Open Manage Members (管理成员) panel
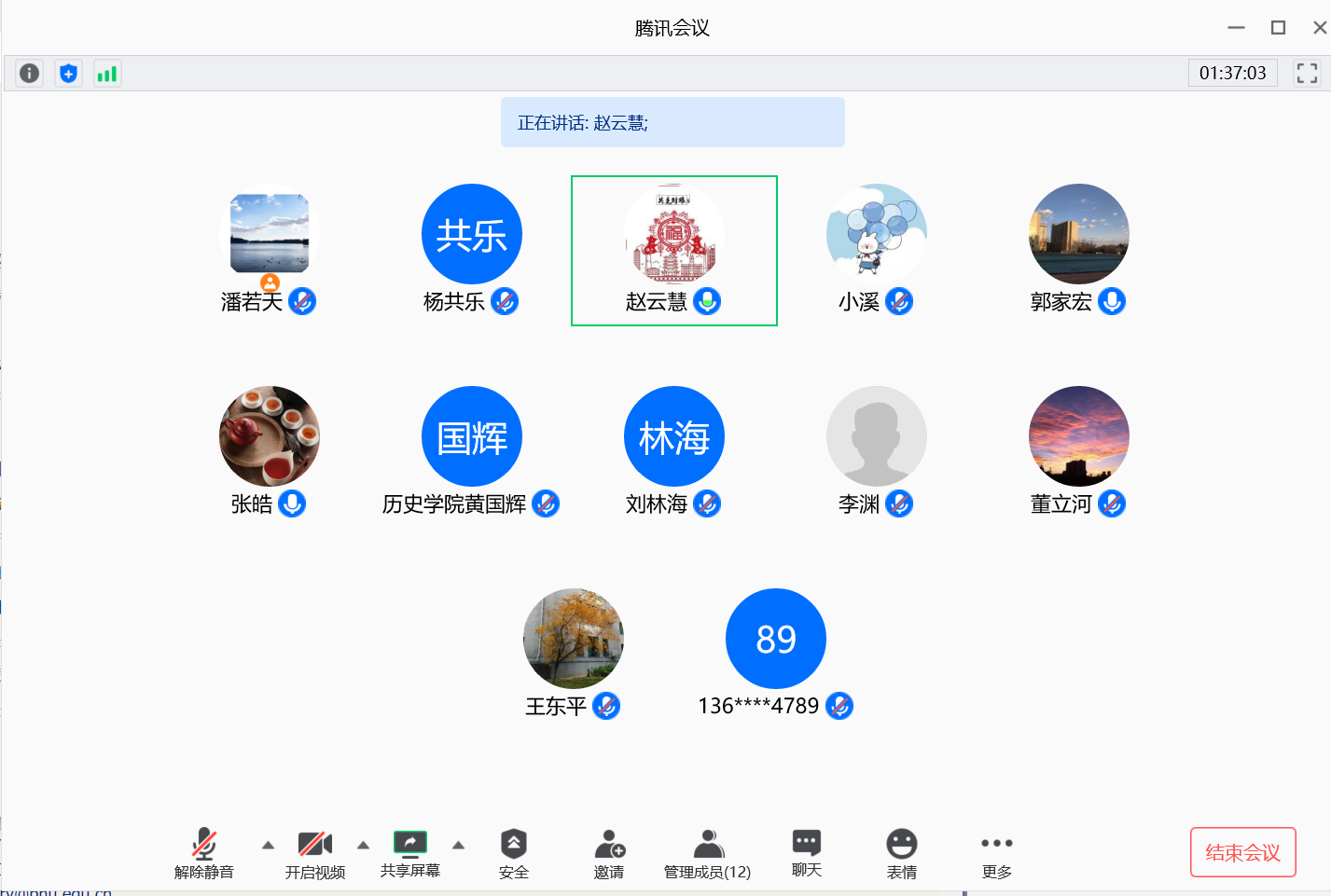The image size is (1331, 896). [x=707, y=853]
